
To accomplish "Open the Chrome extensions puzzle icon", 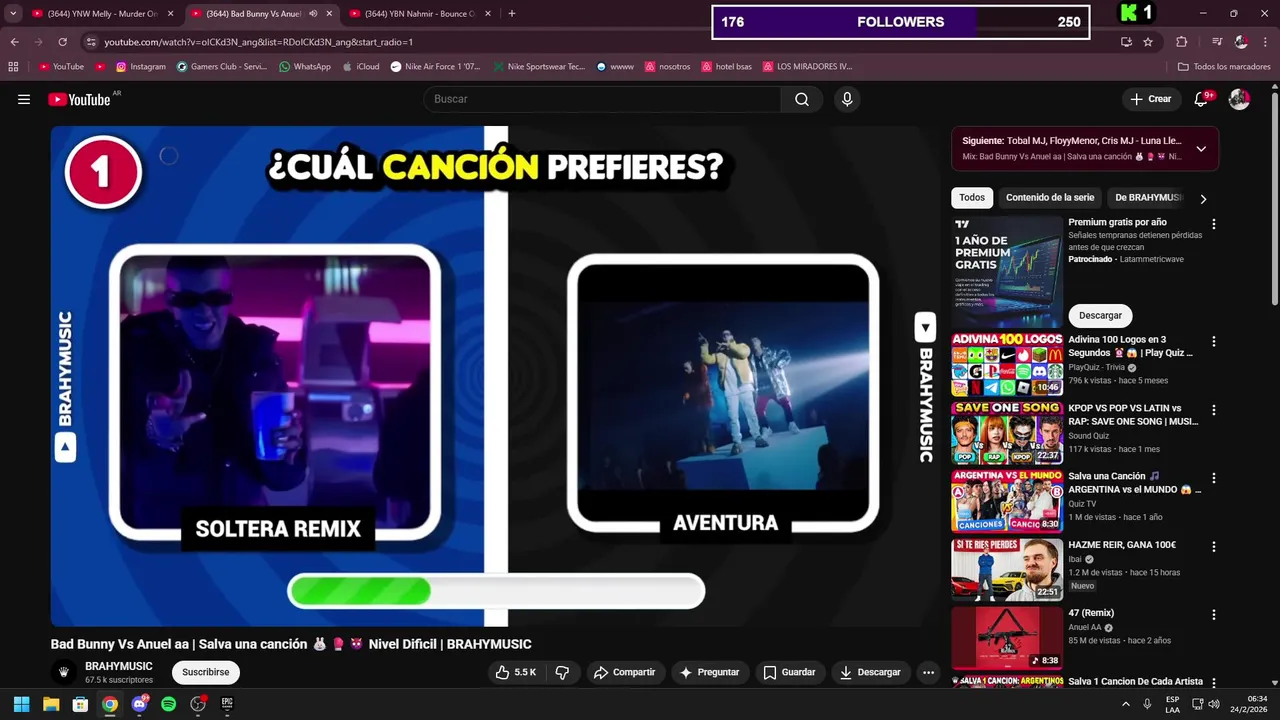I will coord(1181,42).
